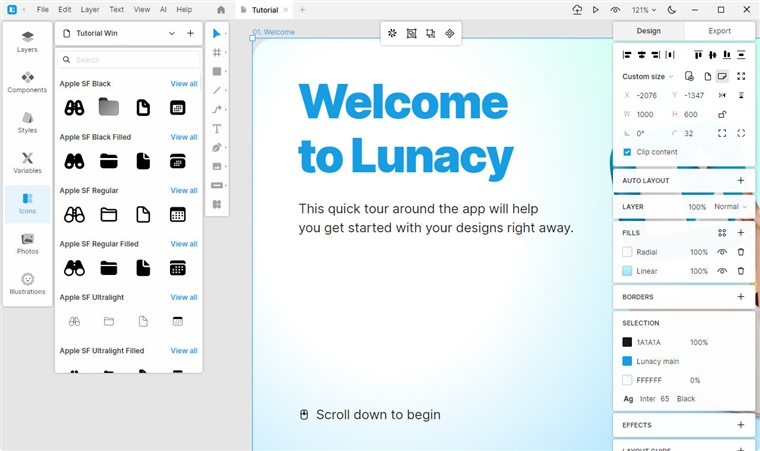
Task: Click the Home icon in title bar
Action: pyautogui.click(x=221, y=10)
